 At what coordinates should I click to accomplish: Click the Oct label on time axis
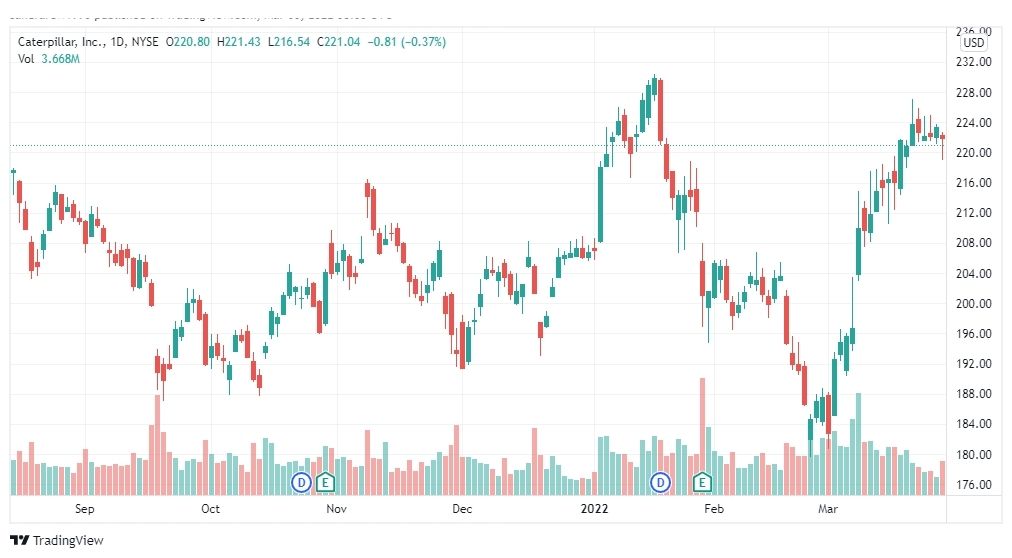click(210, 509)
